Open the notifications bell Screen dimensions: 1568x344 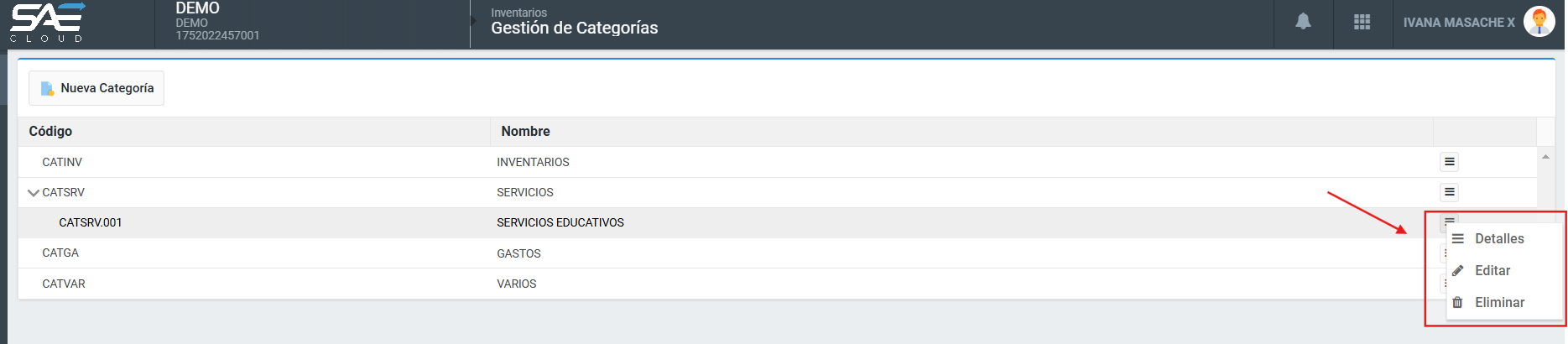point(1303,22)
